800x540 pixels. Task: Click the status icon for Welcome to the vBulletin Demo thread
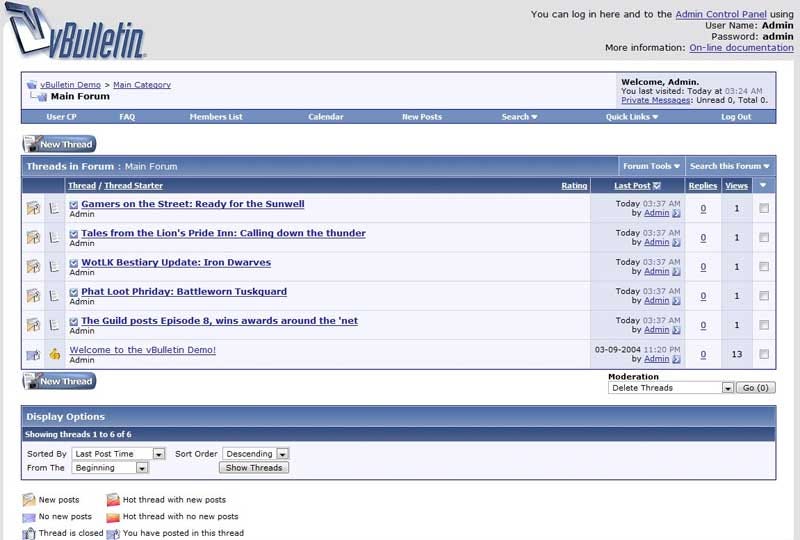(x=33, y=354)
